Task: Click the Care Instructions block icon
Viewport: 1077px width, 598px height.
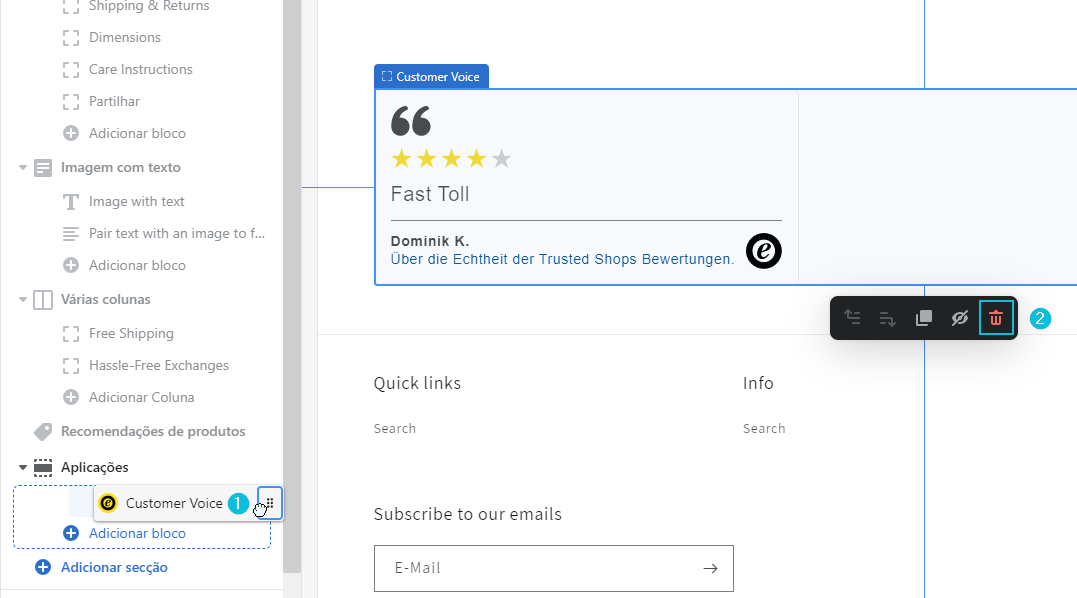Action: [71, 69]
